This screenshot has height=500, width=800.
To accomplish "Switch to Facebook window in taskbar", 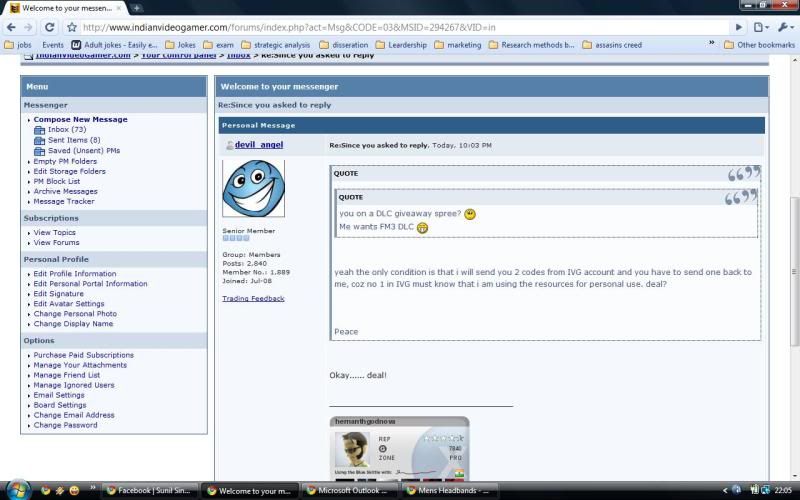I will pos(152,491).
